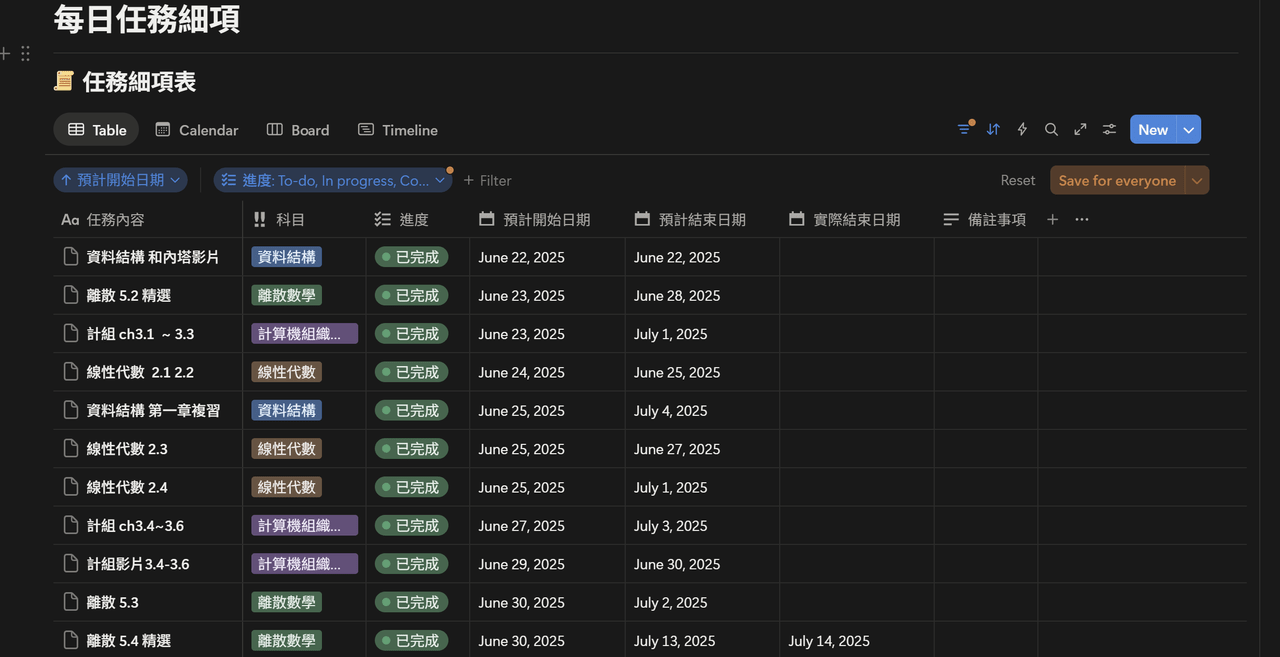Viewport: 1280px width, 657px height.
Task: Click 已完成 status in 計組影片3.4-3.6 row
Action: (x=411, y=563)
